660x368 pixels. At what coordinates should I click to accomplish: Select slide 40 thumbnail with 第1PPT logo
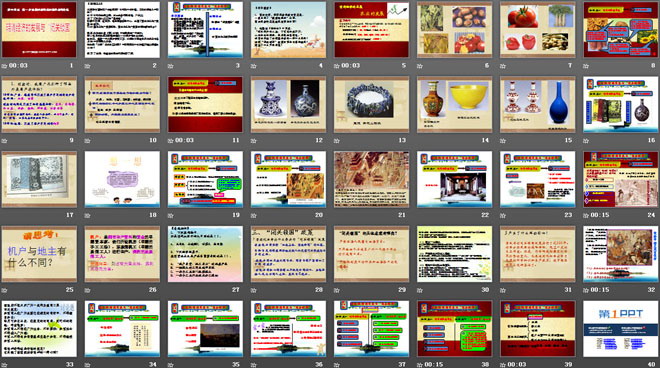coord(620,329)
